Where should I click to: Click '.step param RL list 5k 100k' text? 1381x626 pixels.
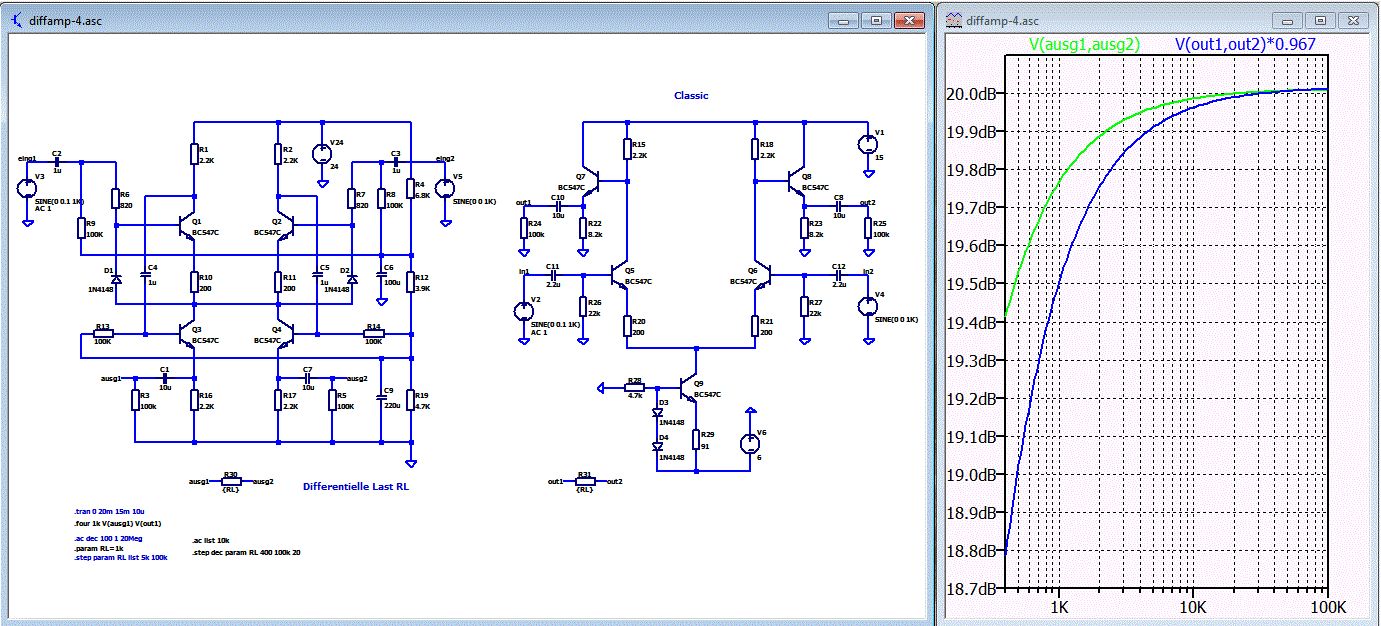pyautogui.click(x=120, y=558)
